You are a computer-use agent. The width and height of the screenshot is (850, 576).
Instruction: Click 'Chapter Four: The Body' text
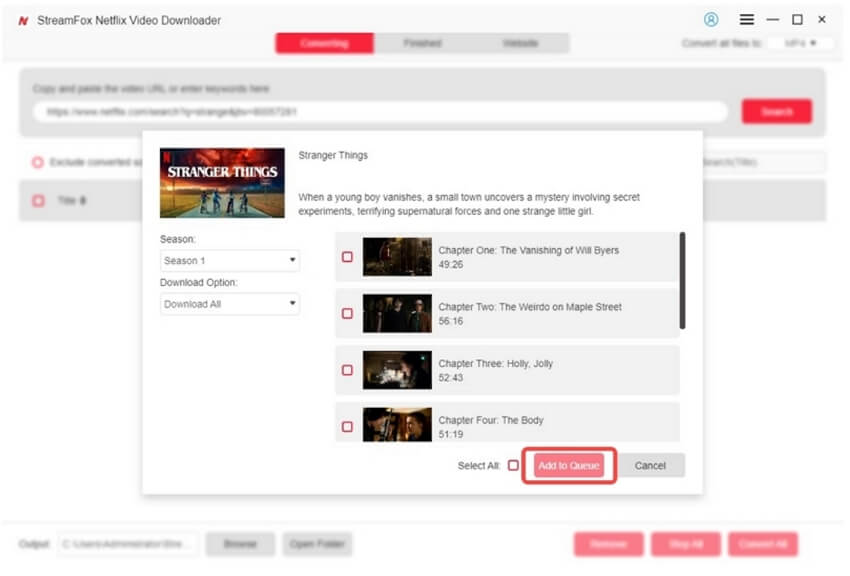491,420
